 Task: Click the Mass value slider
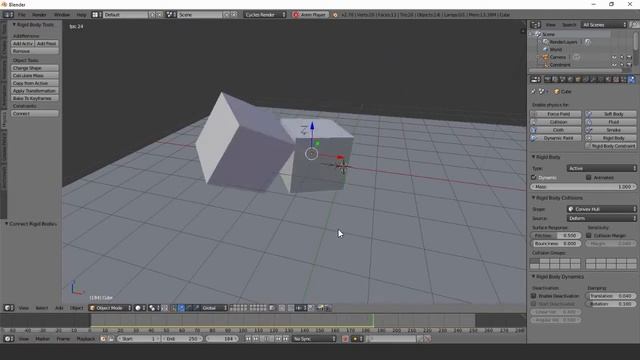point(584,187)
